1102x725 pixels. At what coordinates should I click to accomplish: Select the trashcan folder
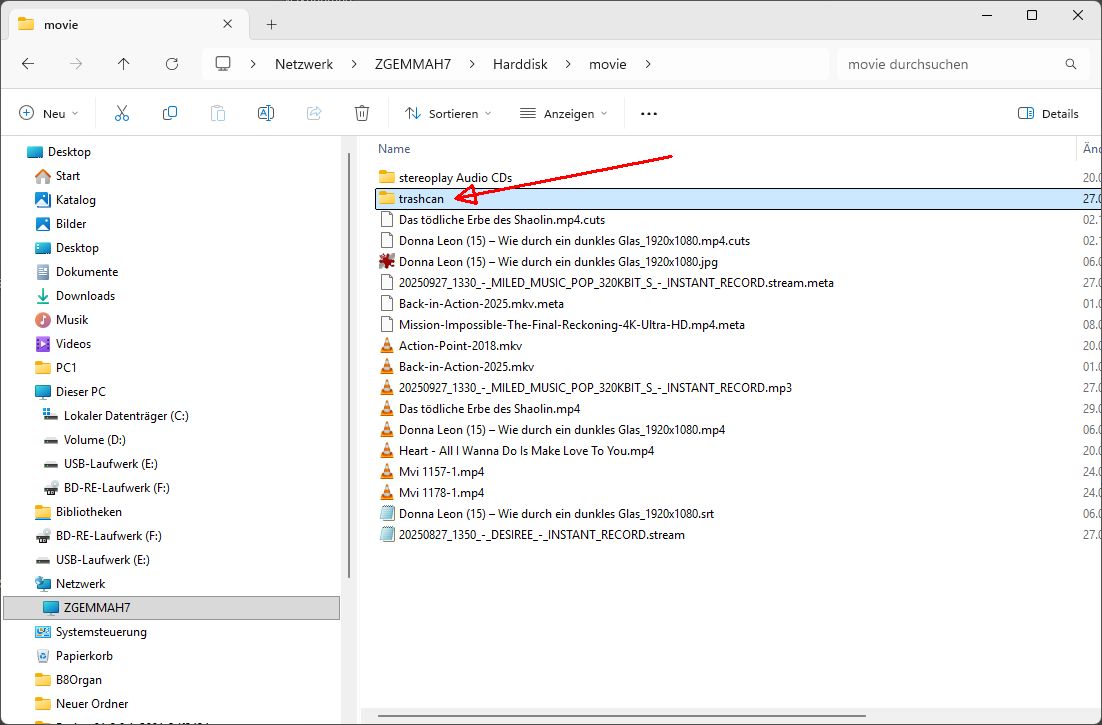tap(421, 199)
